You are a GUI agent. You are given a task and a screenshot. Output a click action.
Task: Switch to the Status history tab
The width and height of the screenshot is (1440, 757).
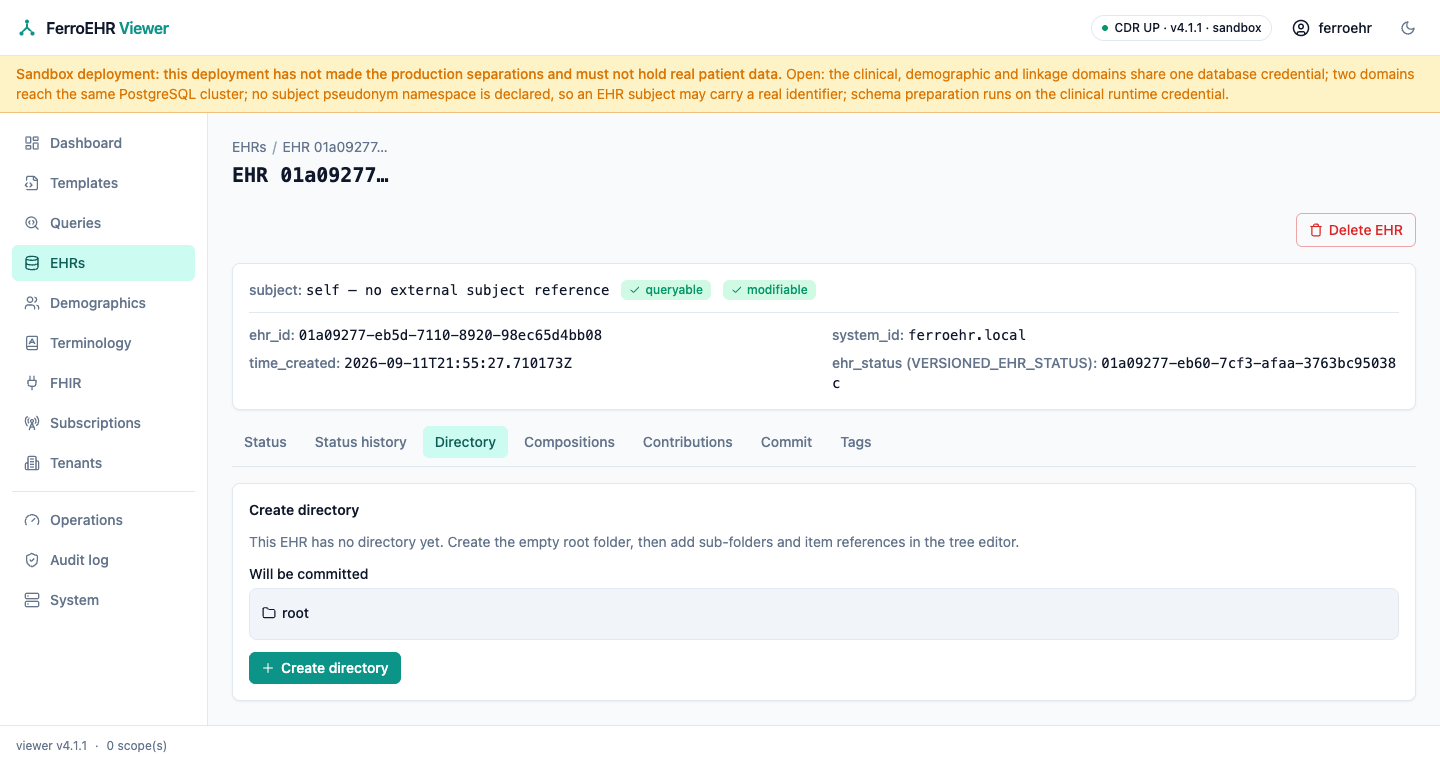coord(361,442)
